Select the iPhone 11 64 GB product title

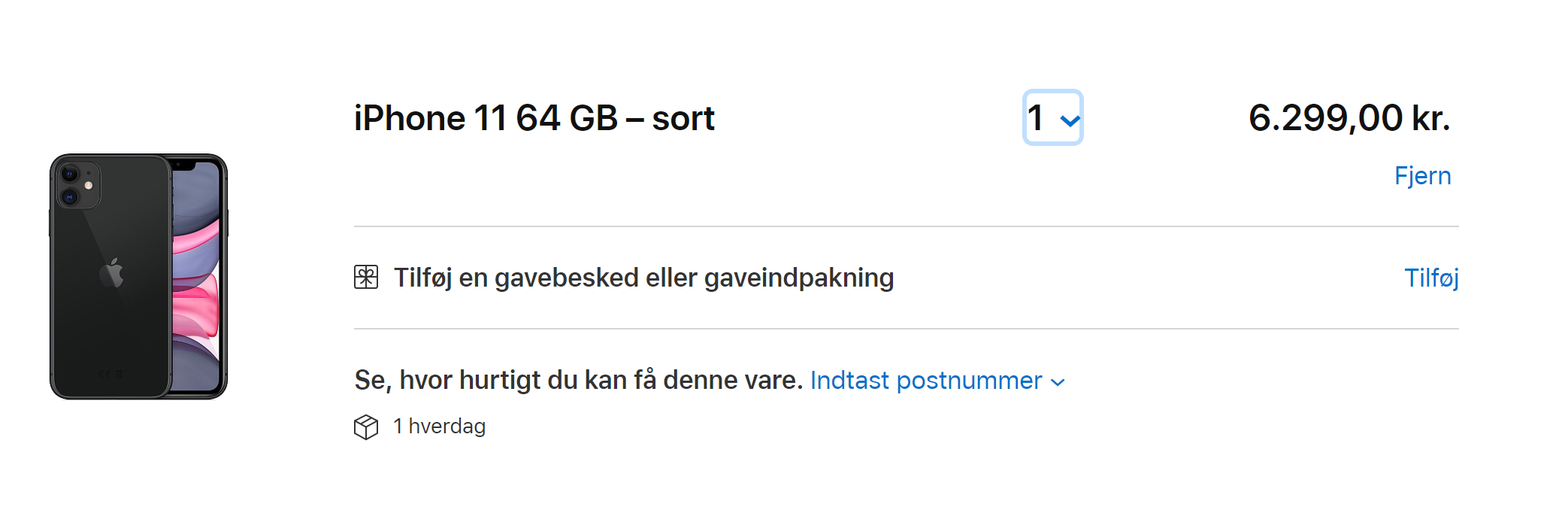pos(534,117)
